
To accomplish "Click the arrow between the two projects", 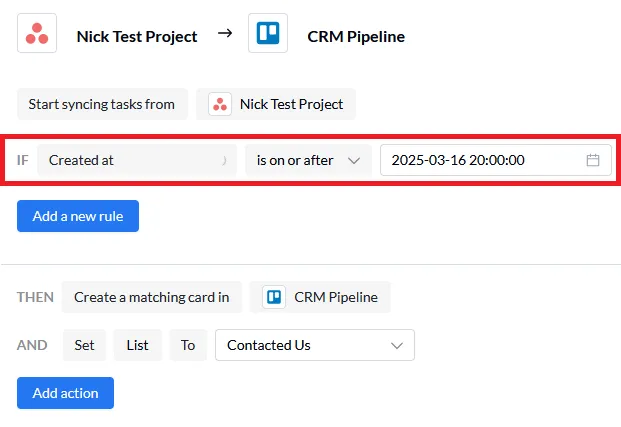I will click(225, 34).
